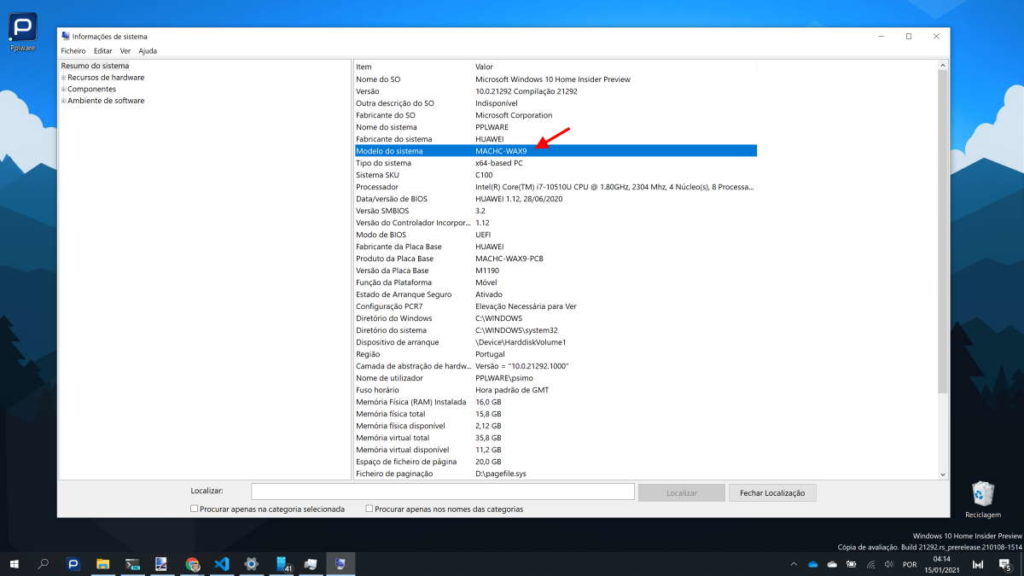1024x576 pixels.
Task: Click value 'x64-based PC'
Action: point(499,163)
